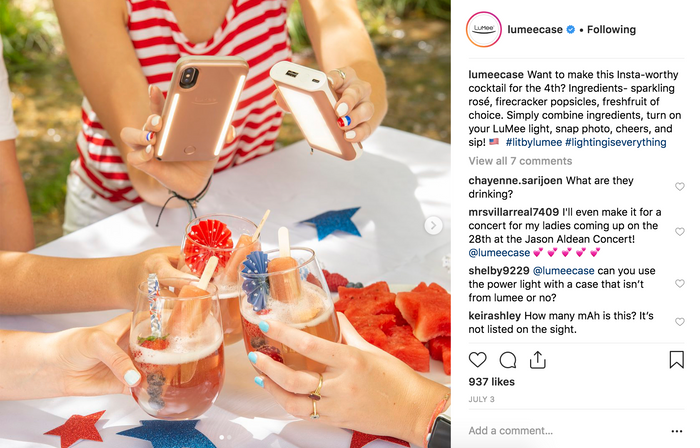The height and width of the screenshot is (448, 700).
Task: Like the post with the heart icon
Action: tap(477, 360)
